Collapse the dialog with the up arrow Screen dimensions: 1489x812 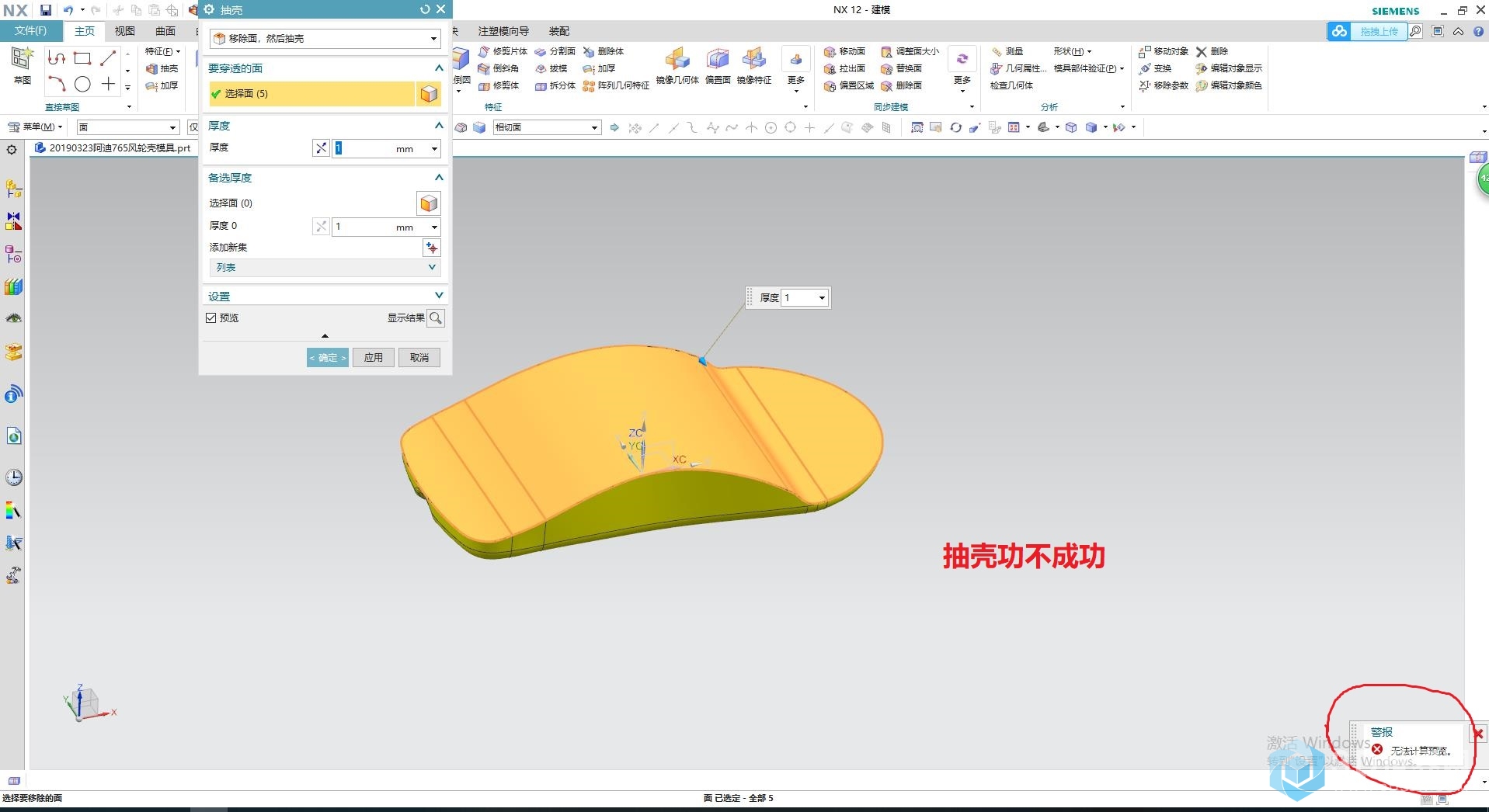coord(325,335)
